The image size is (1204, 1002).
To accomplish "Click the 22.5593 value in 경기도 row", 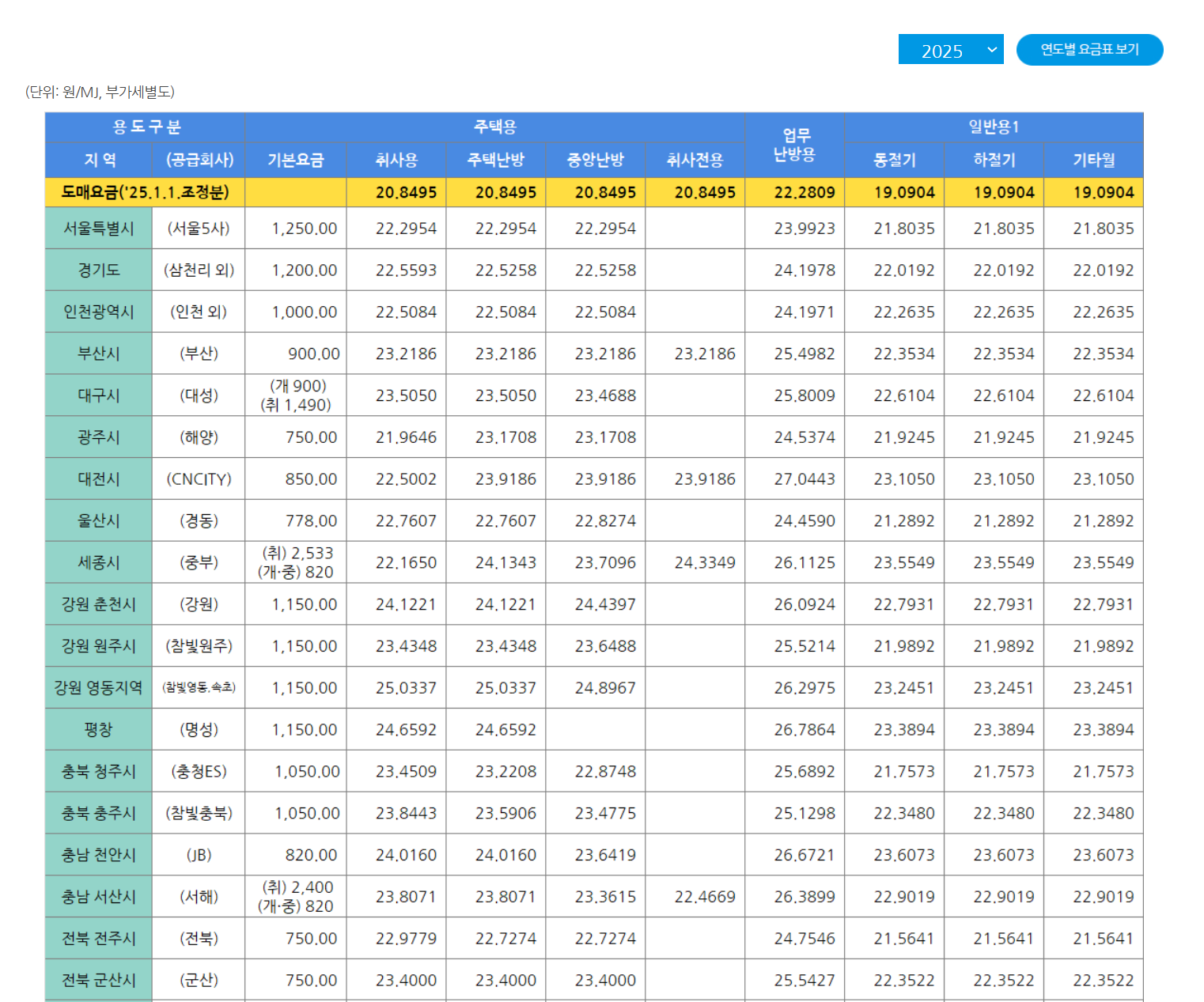I will [406, 270].
